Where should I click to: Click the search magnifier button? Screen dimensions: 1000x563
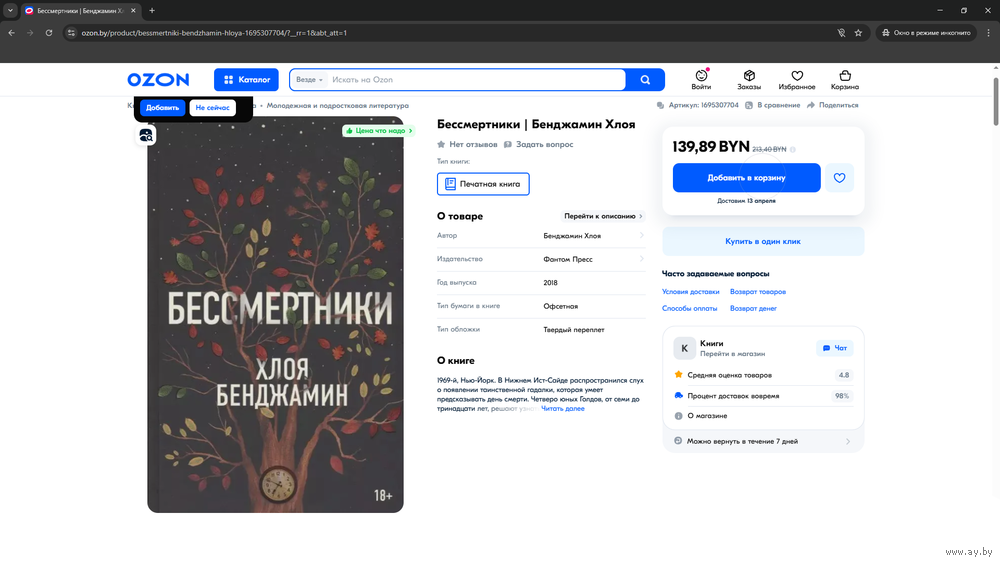pyautogui.click(x=645, y=80)
